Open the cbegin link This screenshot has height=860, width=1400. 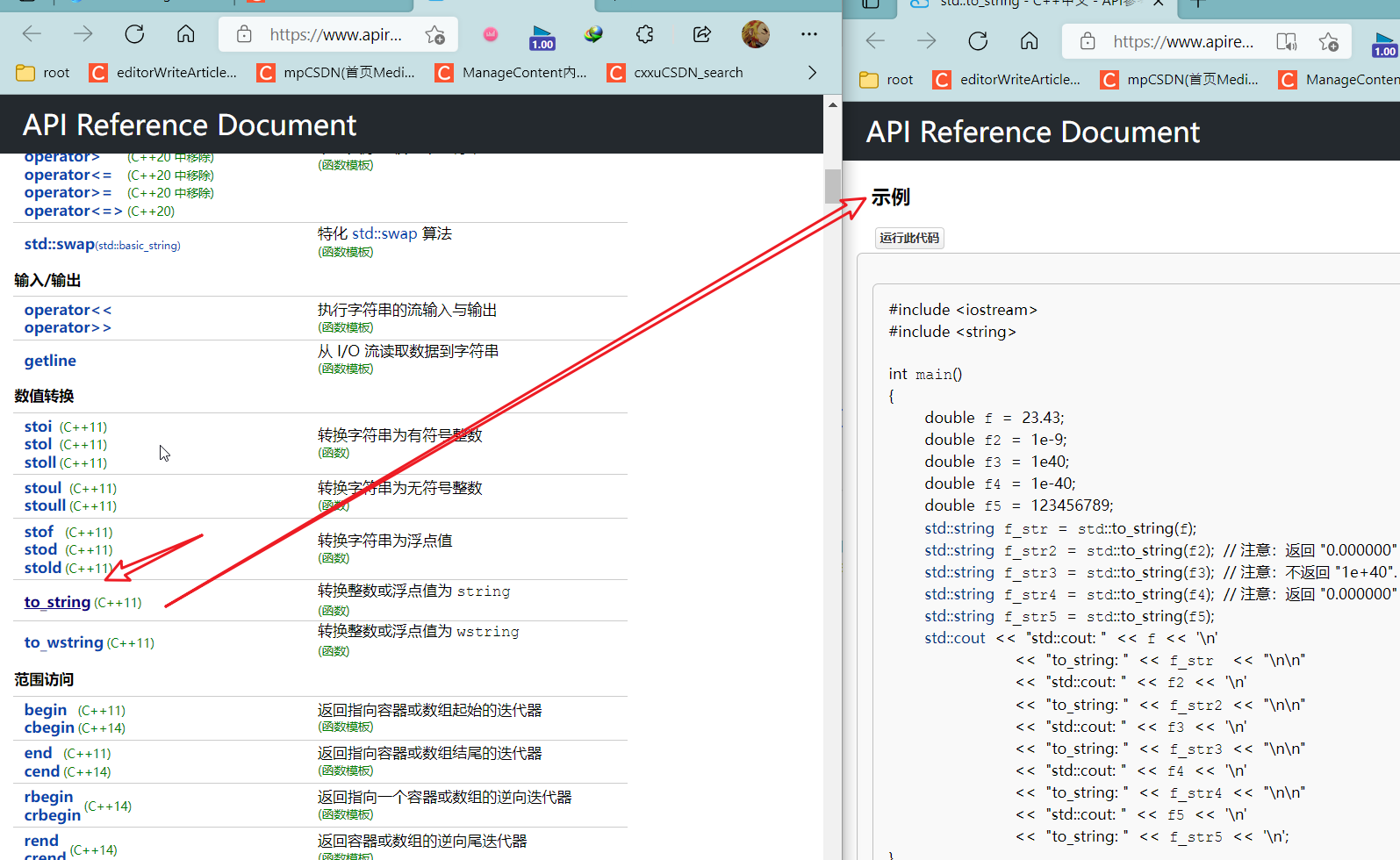point(49,727)
